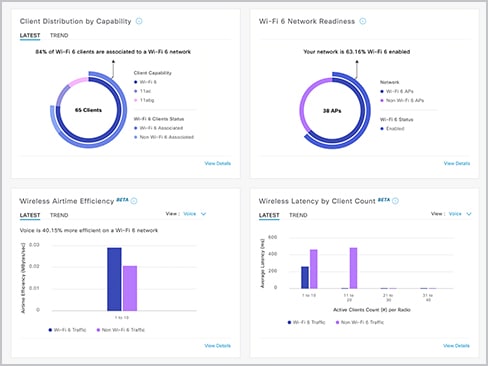Toggle Wi-Fi 6 APs legend entry
The image size is (488, 366).
[397, 91]
